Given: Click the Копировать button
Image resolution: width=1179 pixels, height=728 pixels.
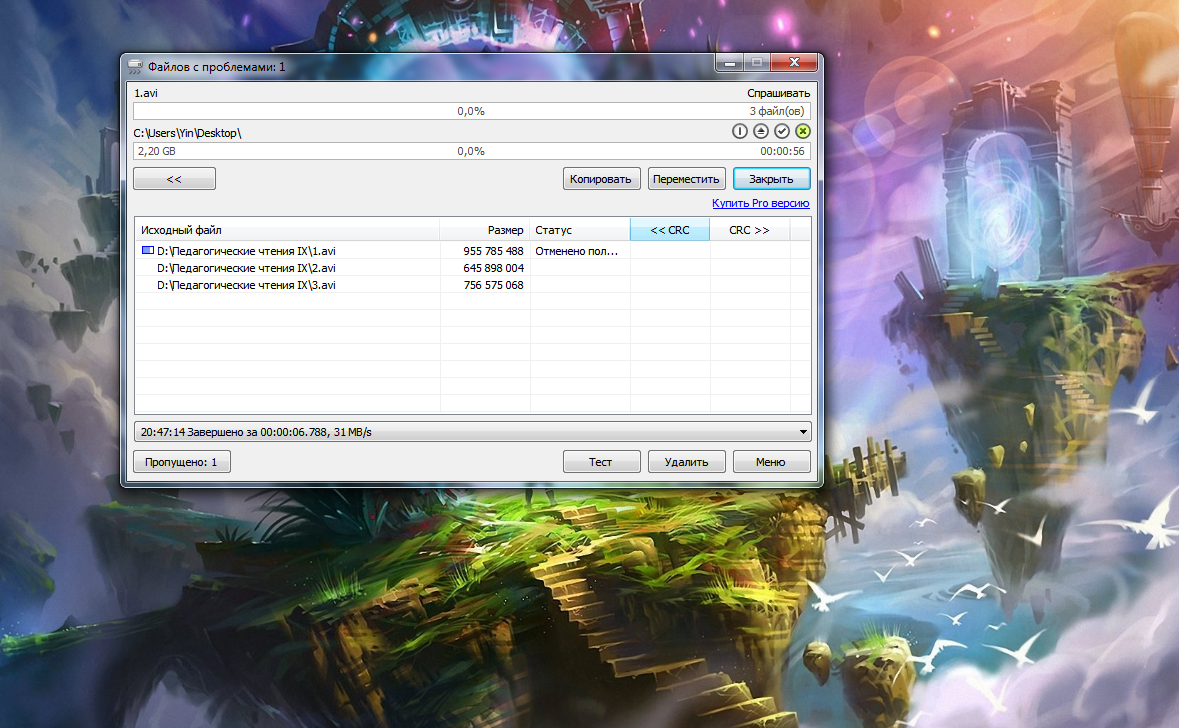Looking at the screenshot, I should click(602, 179).
